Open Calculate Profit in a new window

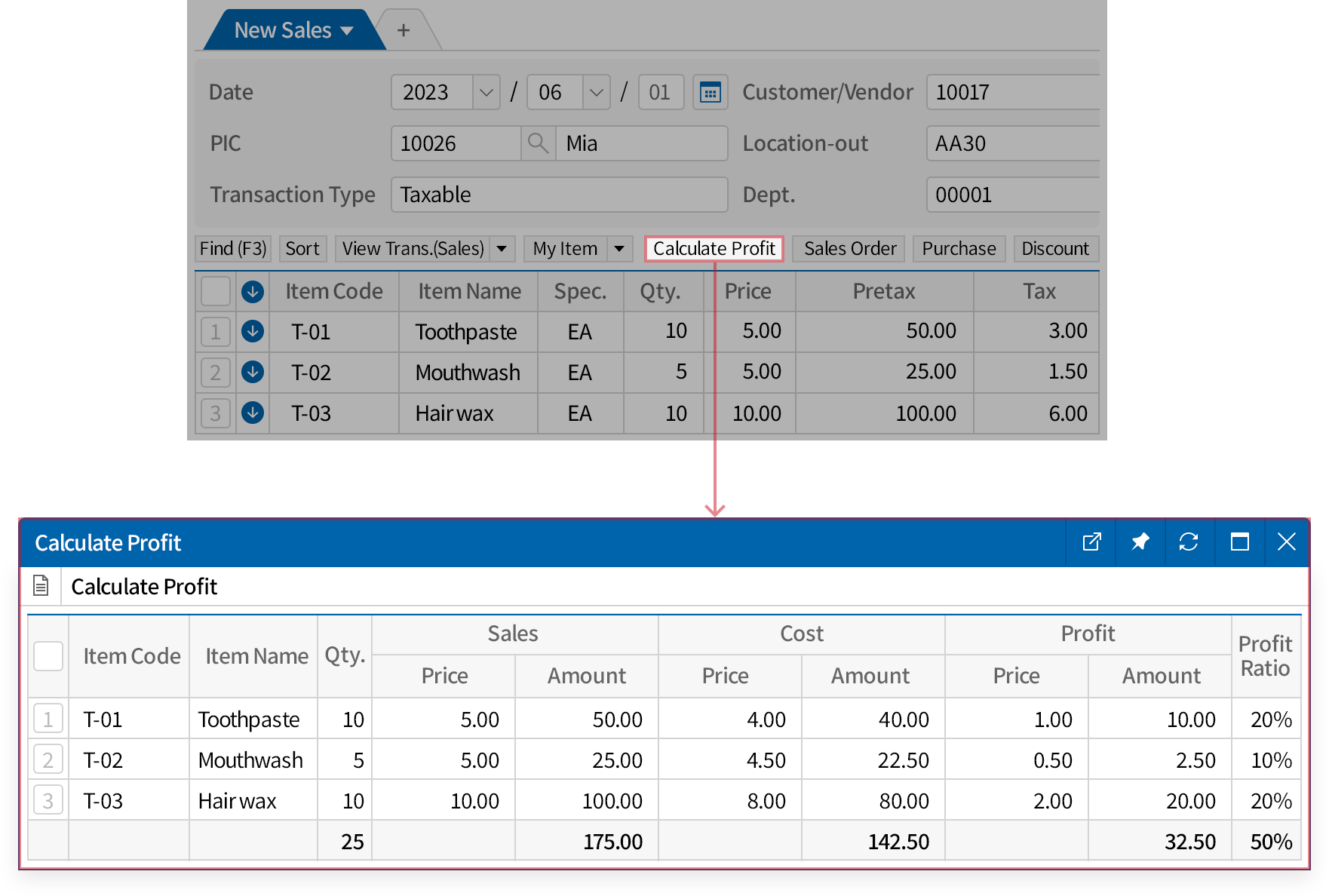(1091, 542)
